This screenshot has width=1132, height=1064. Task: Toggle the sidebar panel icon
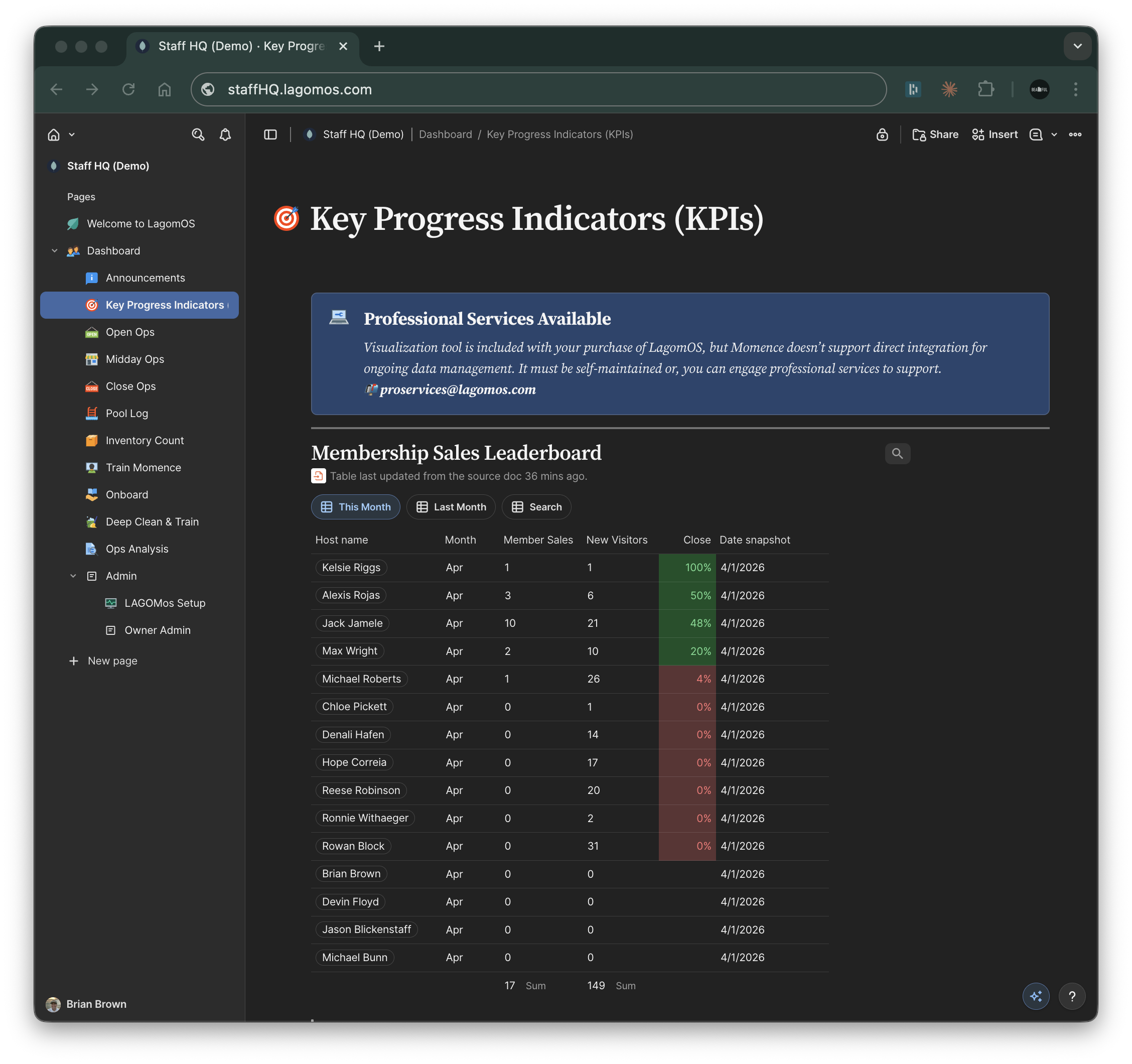(x=270, y=135)
